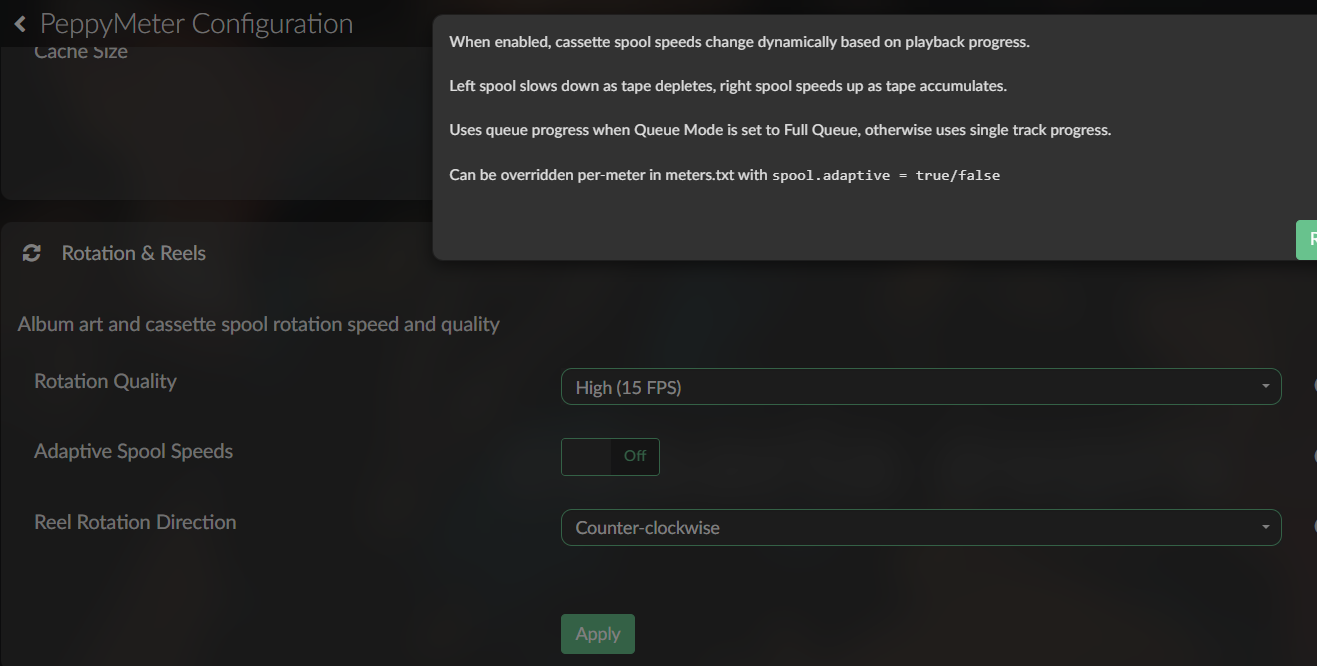The width and height of the screenshot is (1317, 666).
Task: Click the Off label of the spool toggle
Action: coord(635,456)
